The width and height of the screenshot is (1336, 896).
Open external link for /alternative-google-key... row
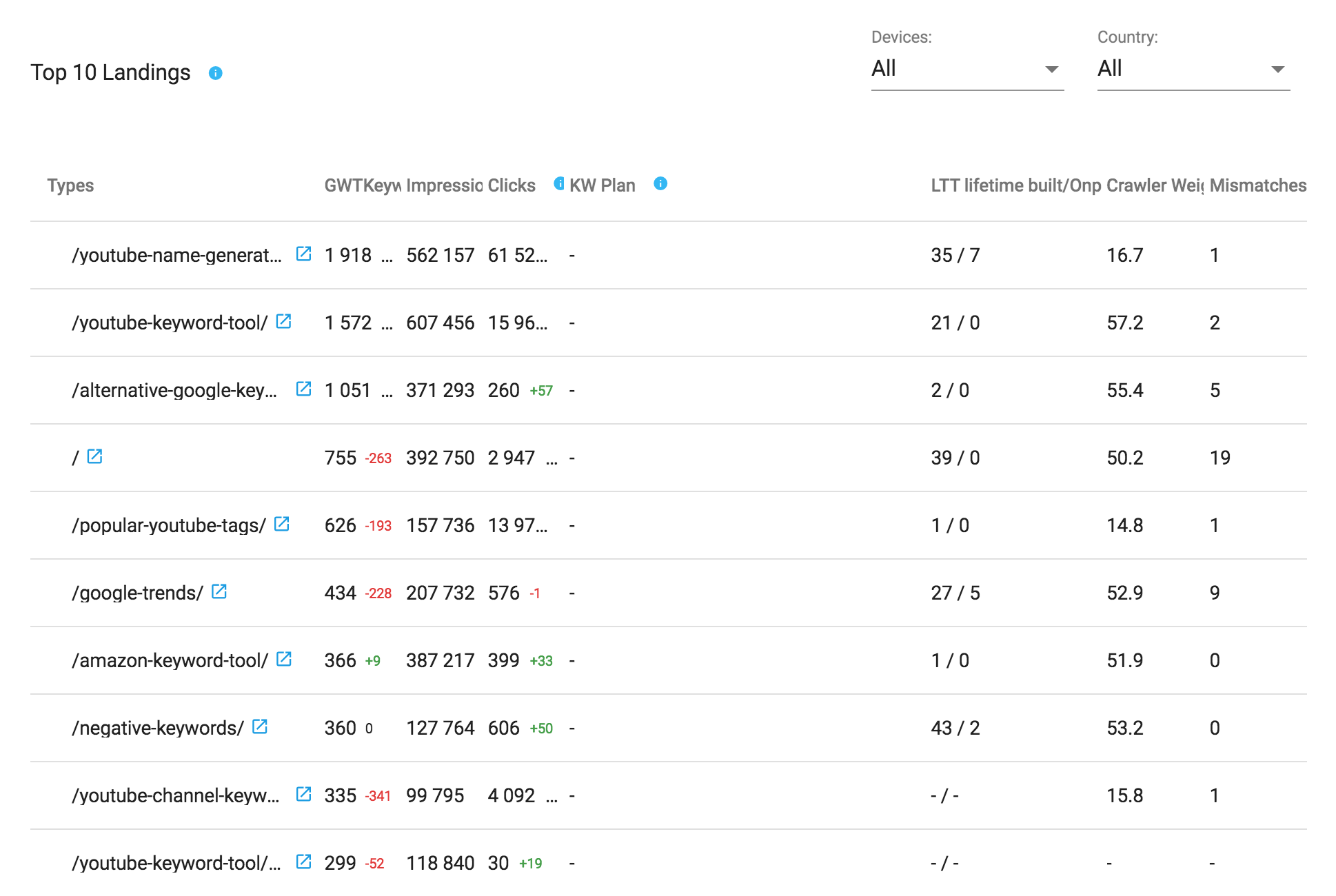[303, 389]
